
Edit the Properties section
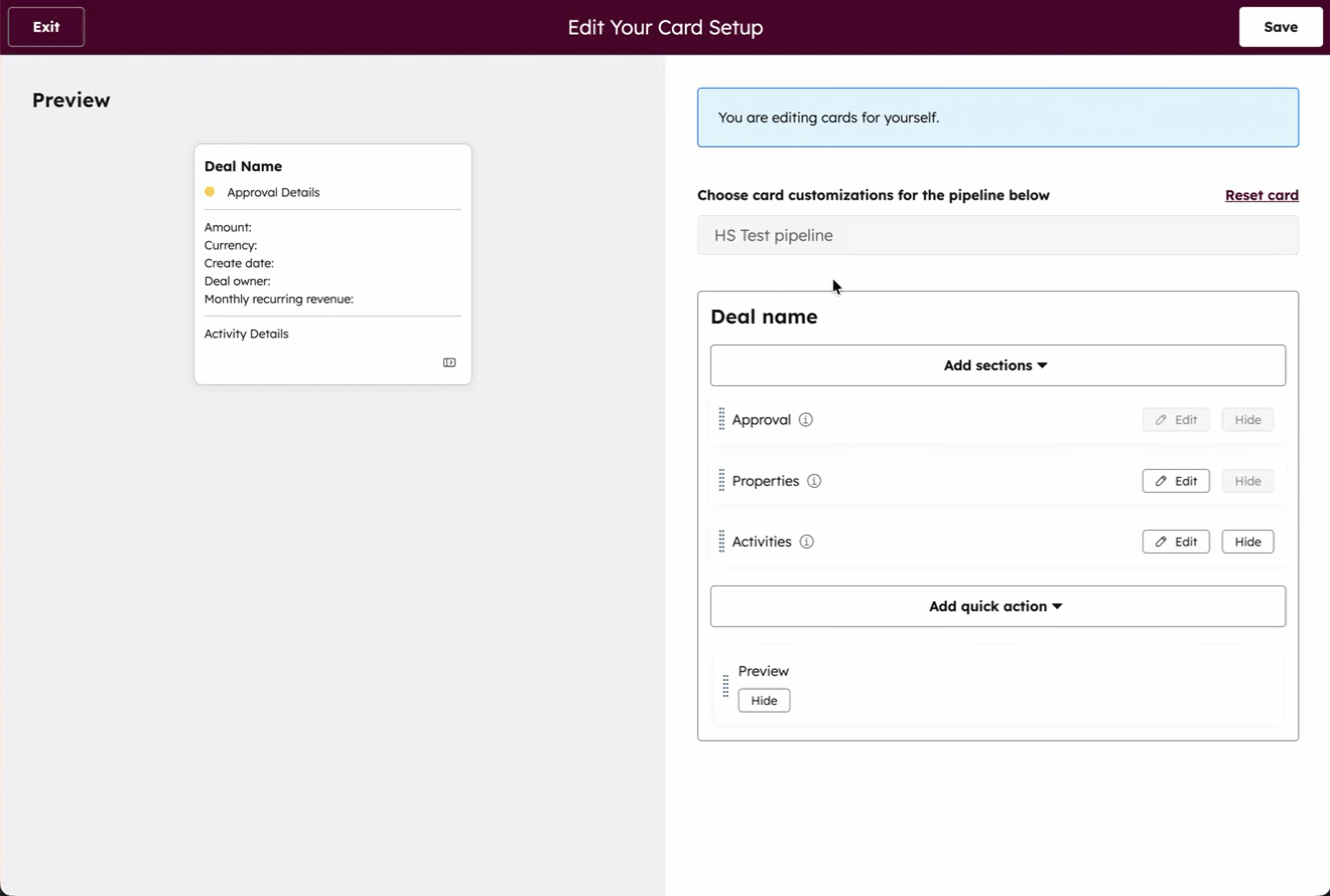1176,481
